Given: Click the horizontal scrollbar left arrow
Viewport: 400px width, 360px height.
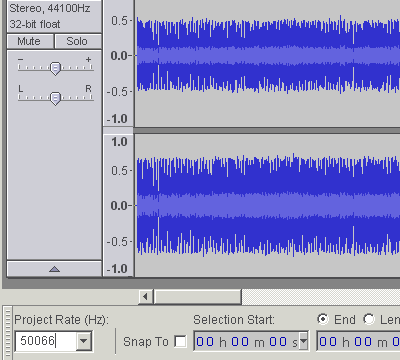Looking at the screenshot, I should 145,296.
